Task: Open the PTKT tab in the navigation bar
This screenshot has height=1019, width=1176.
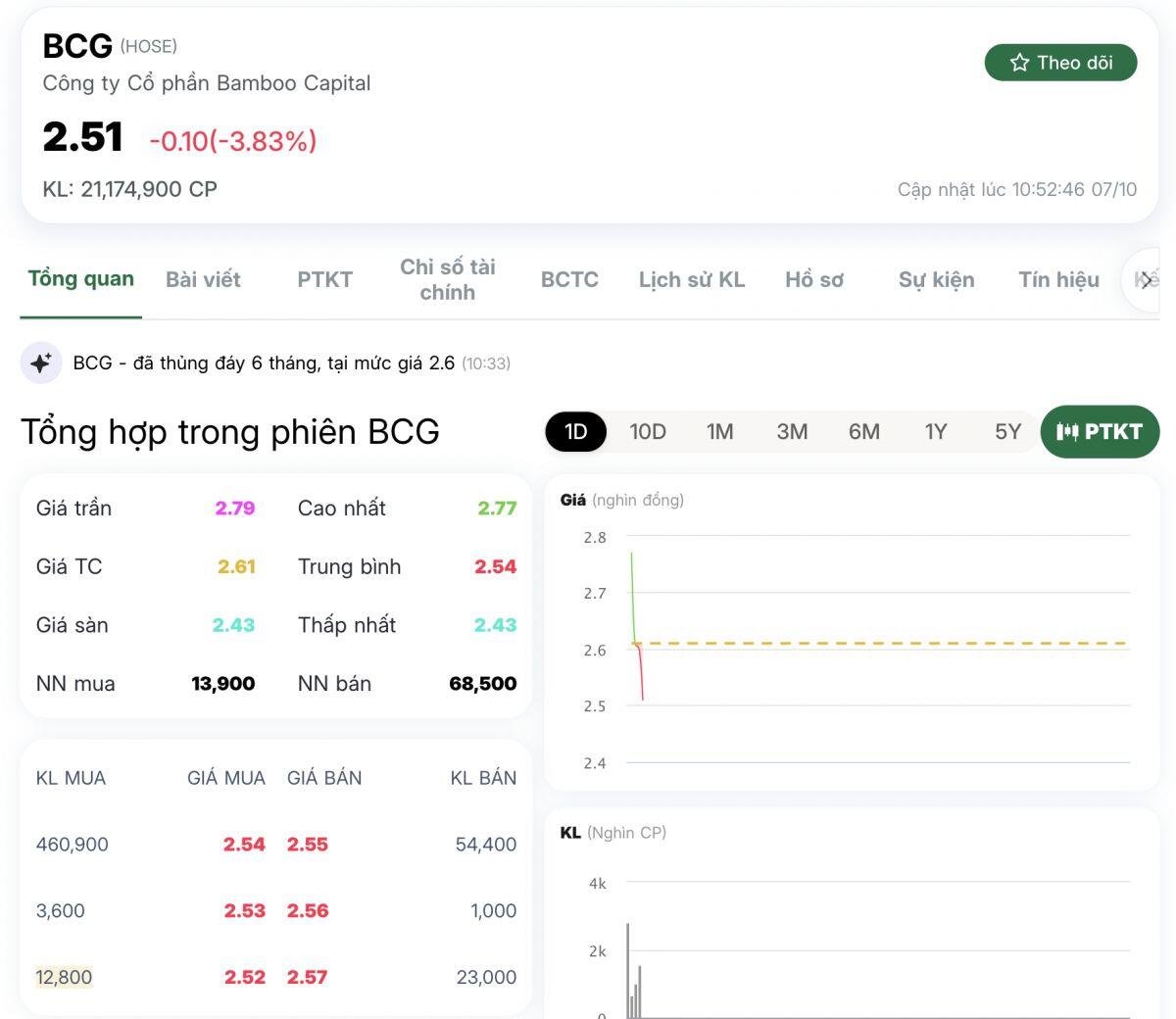Action: point(324,279)
